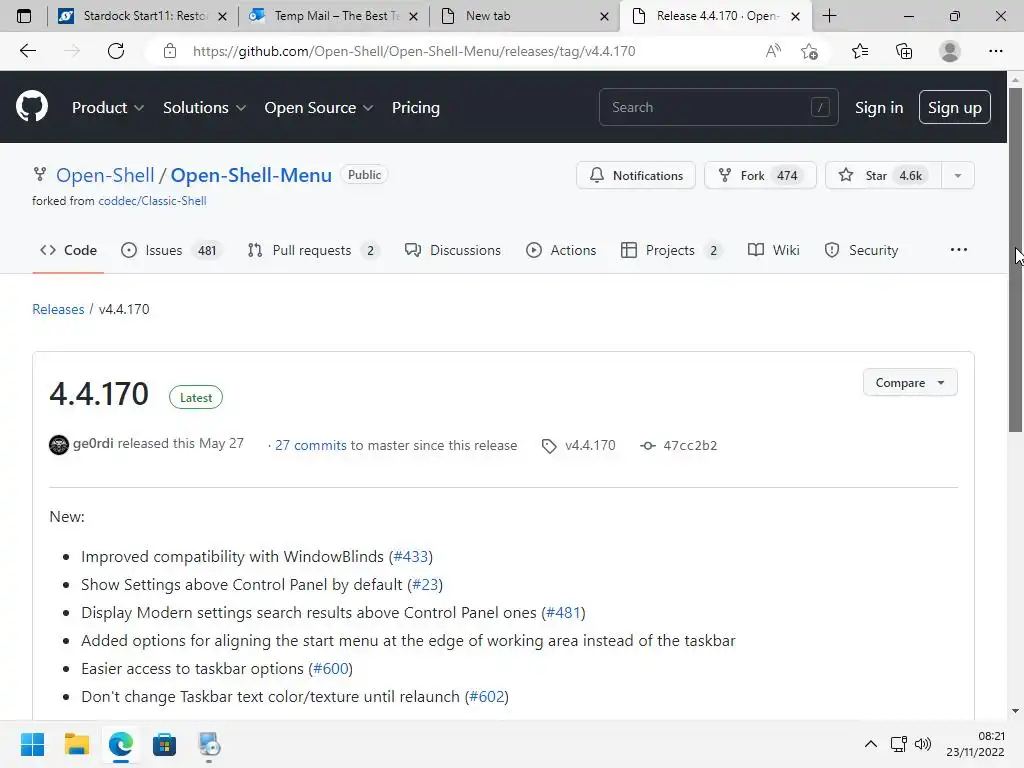
Task: Open the ge0rdi user link
Action: click(93, 443)
